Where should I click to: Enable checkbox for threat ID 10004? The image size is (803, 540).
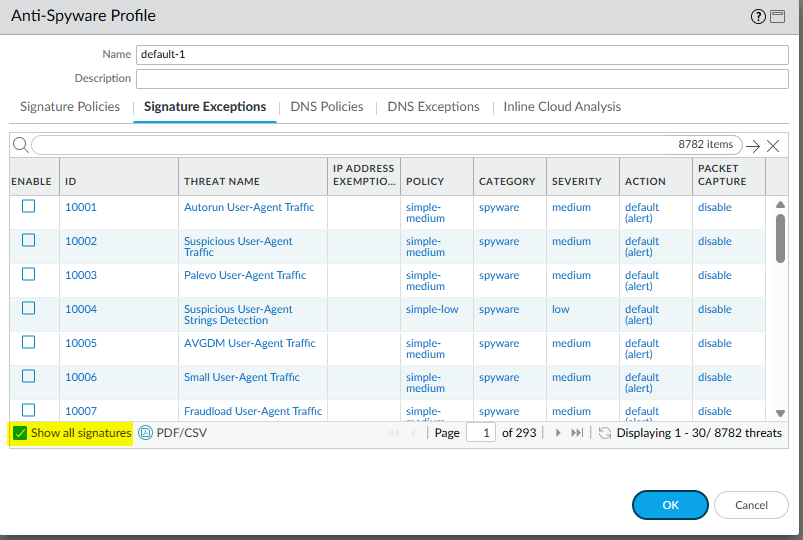pos(29,308)
